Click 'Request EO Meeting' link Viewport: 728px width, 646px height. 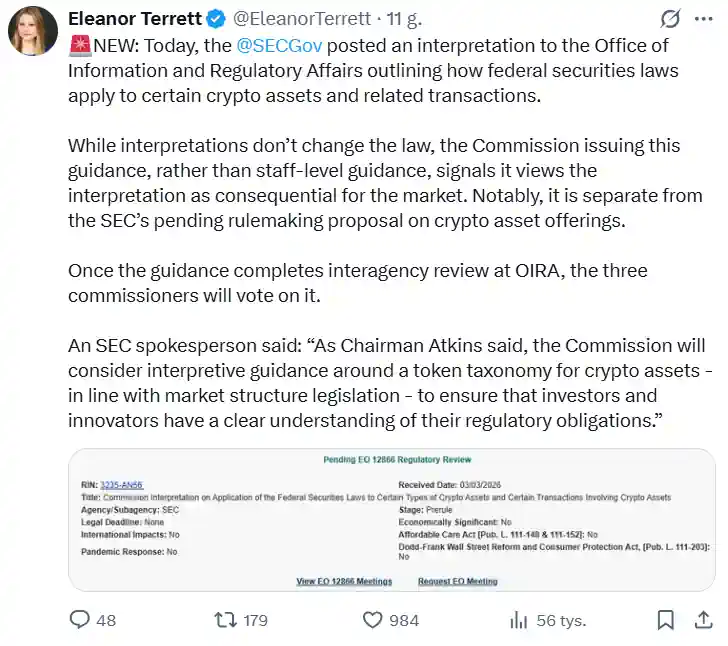point(457,581)
